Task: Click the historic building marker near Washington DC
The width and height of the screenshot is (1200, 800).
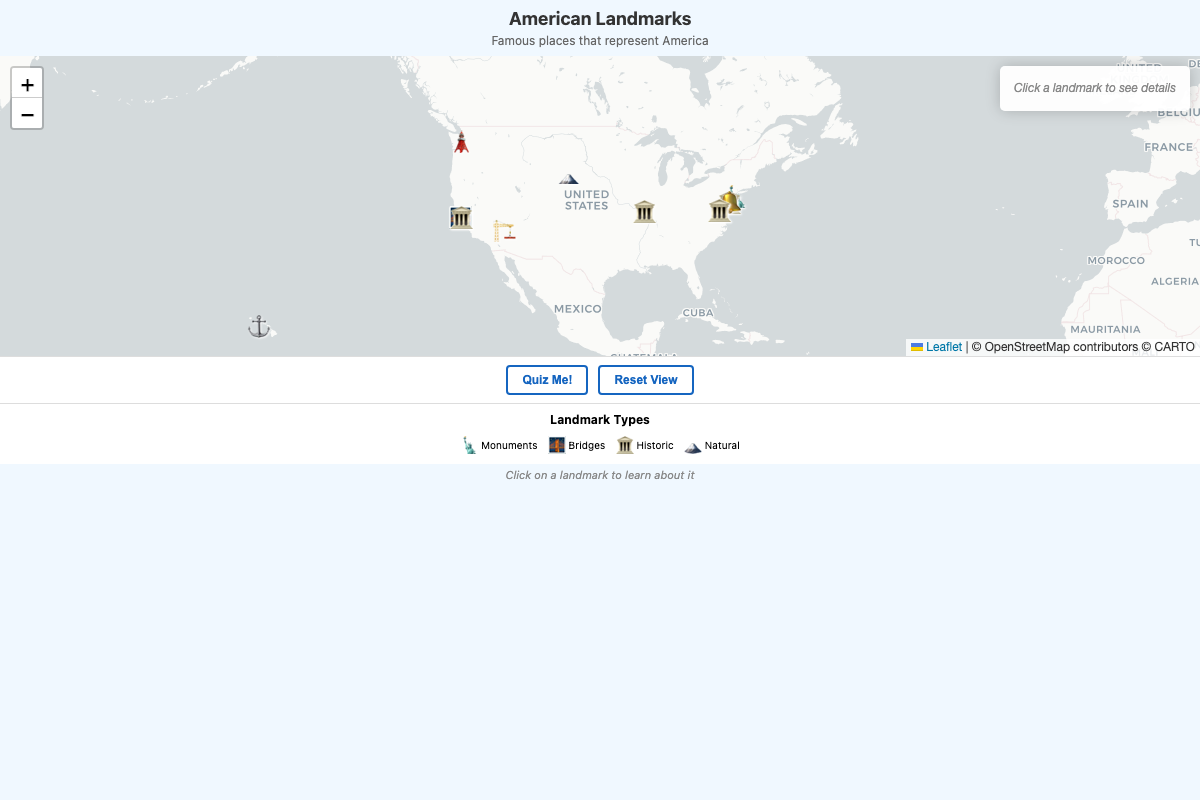Action: tap(718, 210)
